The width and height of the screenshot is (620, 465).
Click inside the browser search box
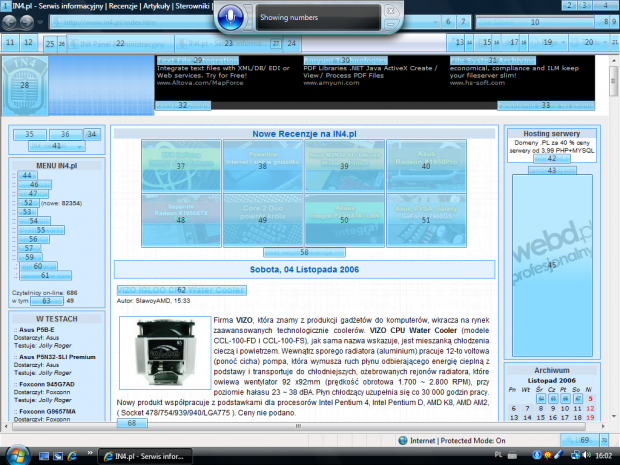[535, 21]
